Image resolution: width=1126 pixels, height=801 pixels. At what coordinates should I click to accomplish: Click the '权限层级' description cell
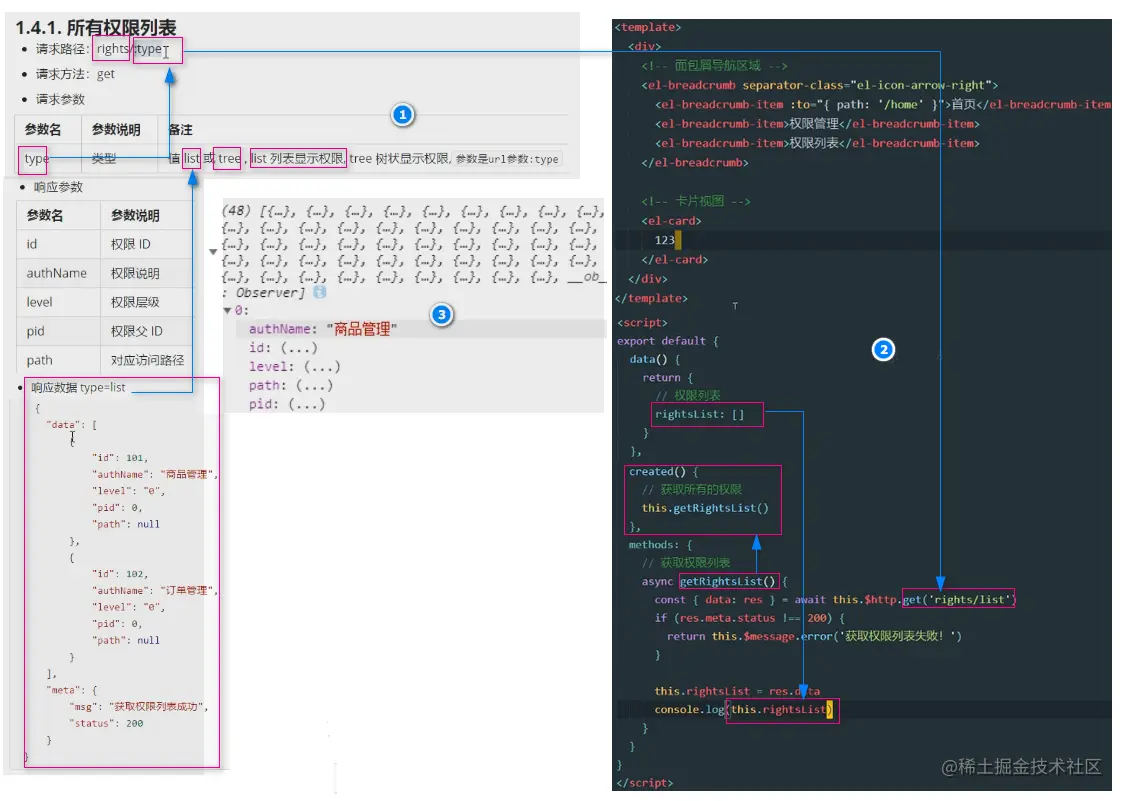coord(135,302)
